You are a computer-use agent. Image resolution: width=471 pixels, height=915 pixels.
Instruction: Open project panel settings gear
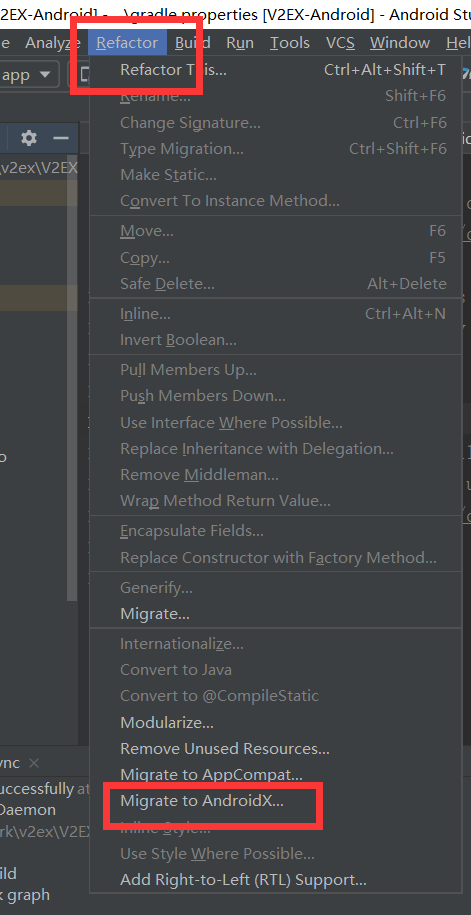[x=29, y=138]
